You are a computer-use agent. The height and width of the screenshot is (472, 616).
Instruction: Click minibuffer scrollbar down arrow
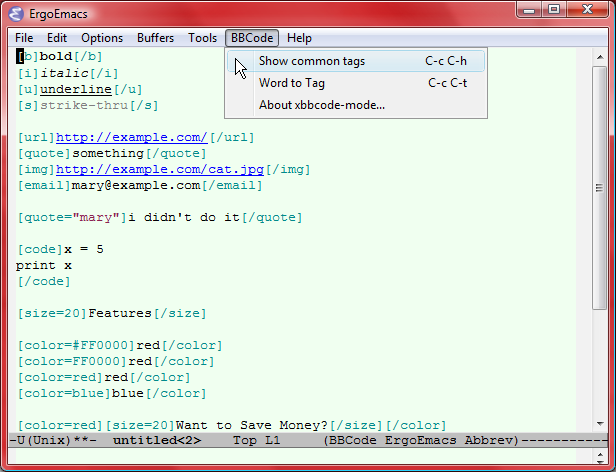pyautogui.click(x=600, y=462)
